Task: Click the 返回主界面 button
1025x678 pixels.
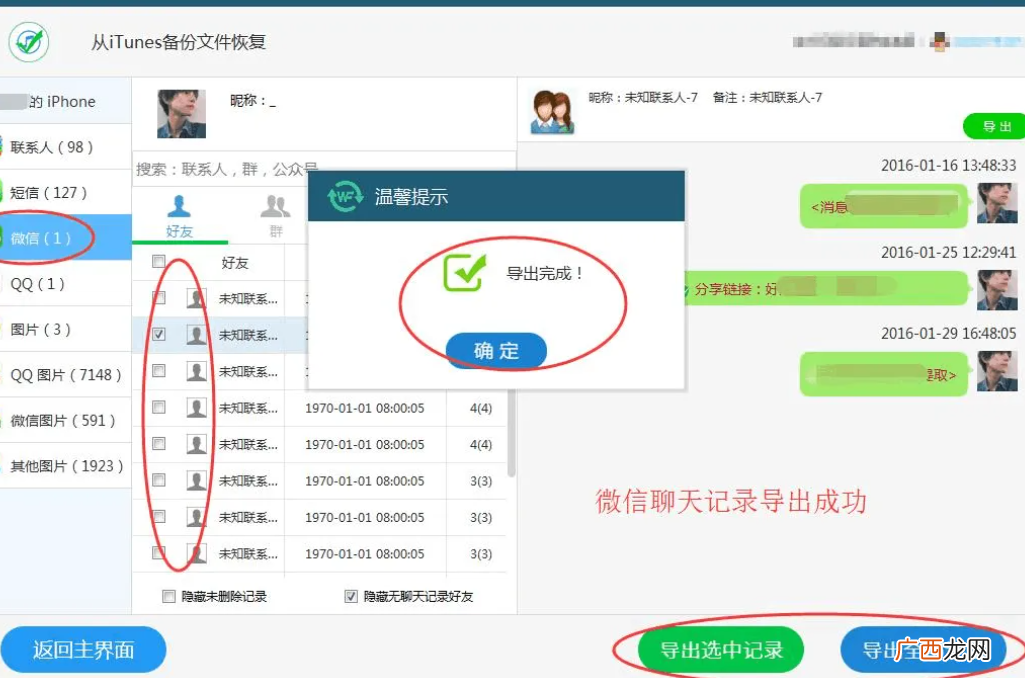Action: pos(83,649)
